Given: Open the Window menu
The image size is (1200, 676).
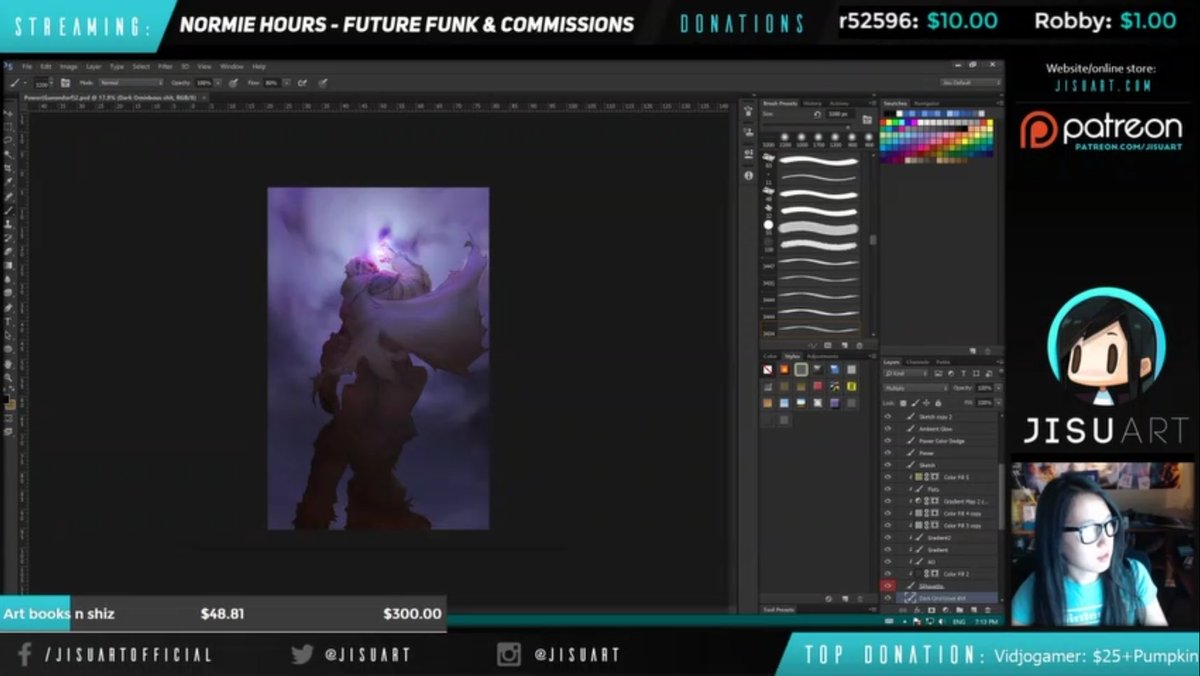Looking at the screenshot, I should coord(232,66).
